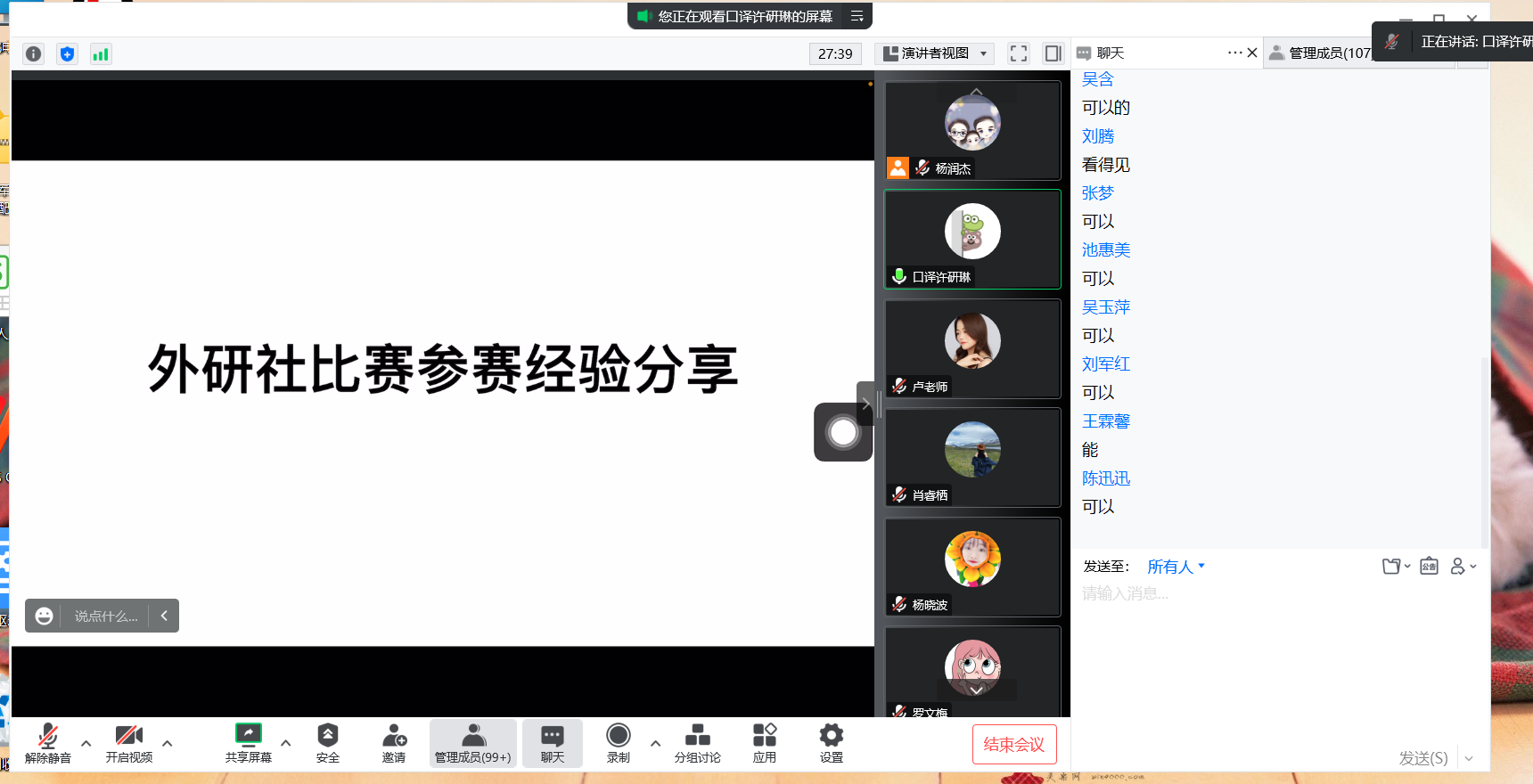Select 杨润杰's video thumbnail
Screen dimensions: 1533x784
click(972, 131)
